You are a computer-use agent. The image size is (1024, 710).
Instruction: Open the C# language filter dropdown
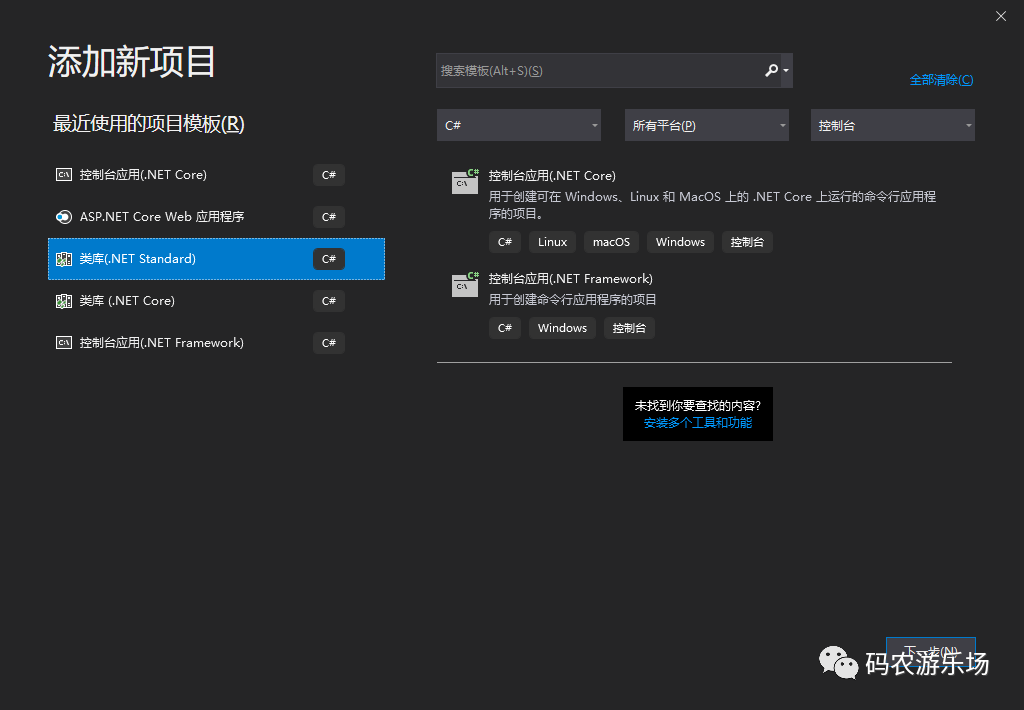(x=519, y=125)
